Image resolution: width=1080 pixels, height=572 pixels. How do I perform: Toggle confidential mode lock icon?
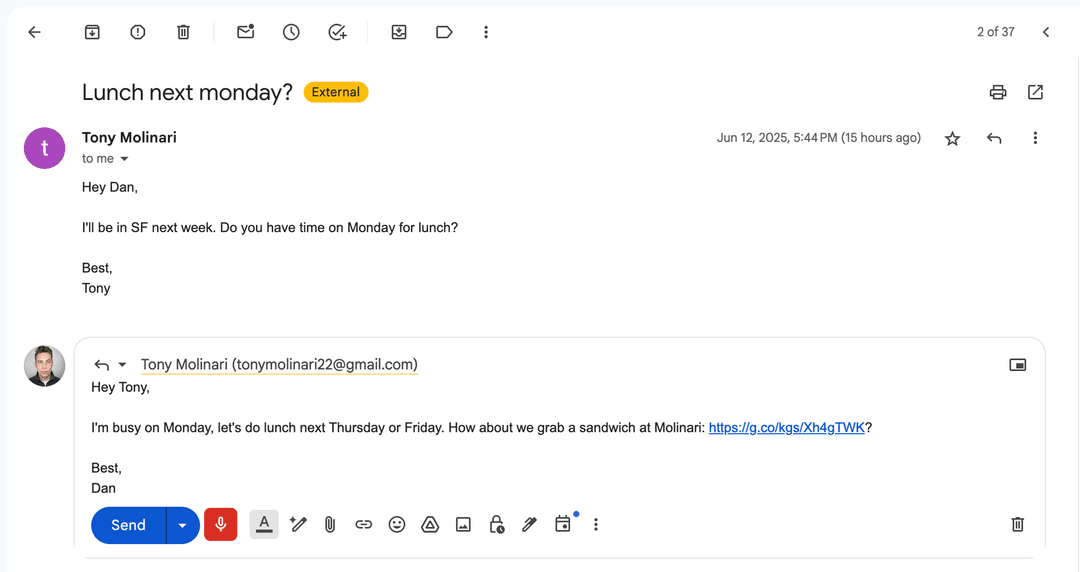(496, 524)
